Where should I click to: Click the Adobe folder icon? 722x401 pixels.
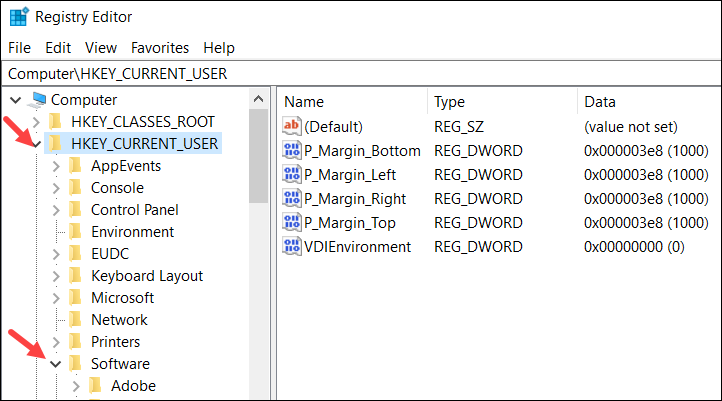tap(95, 386)
